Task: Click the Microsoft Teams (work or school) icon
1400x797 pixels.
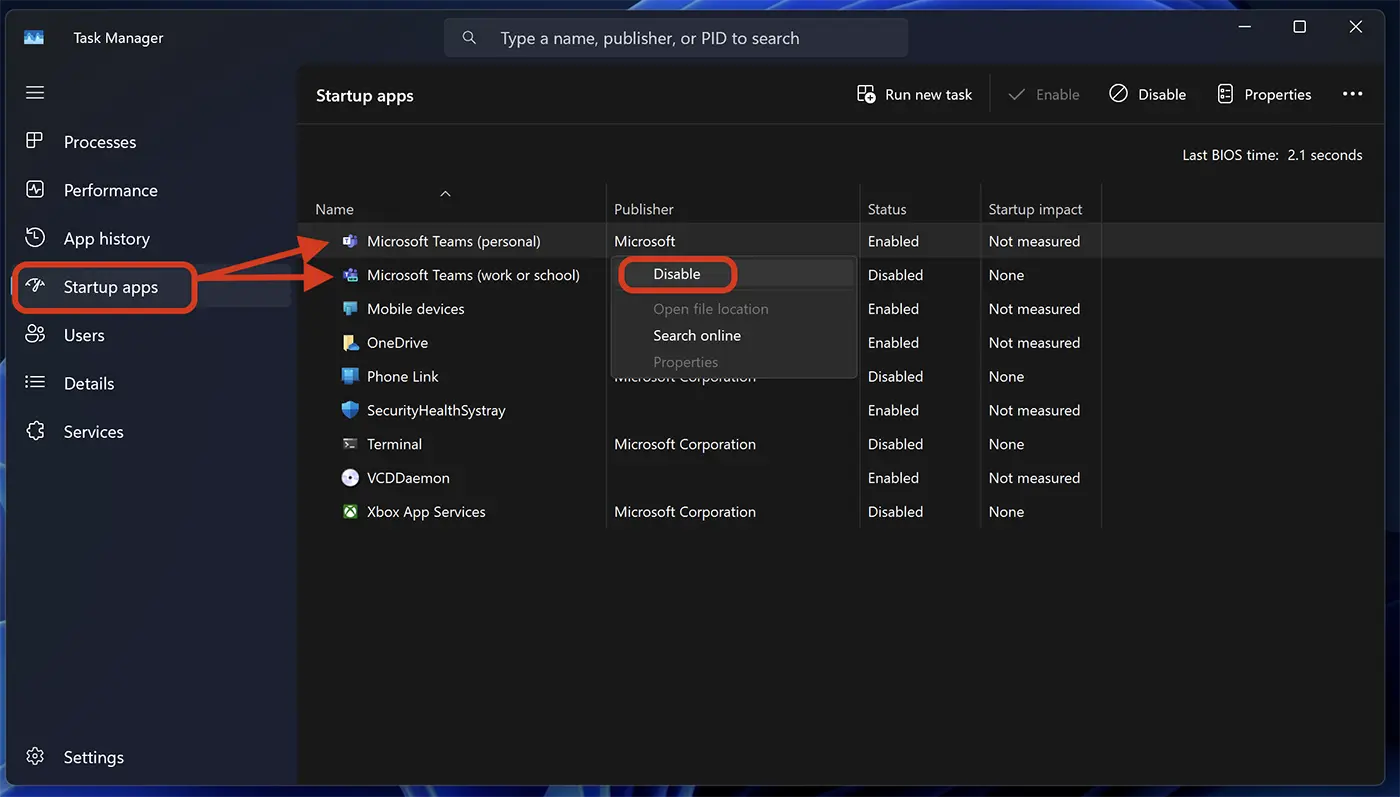Action: click(x=350, y=275)
